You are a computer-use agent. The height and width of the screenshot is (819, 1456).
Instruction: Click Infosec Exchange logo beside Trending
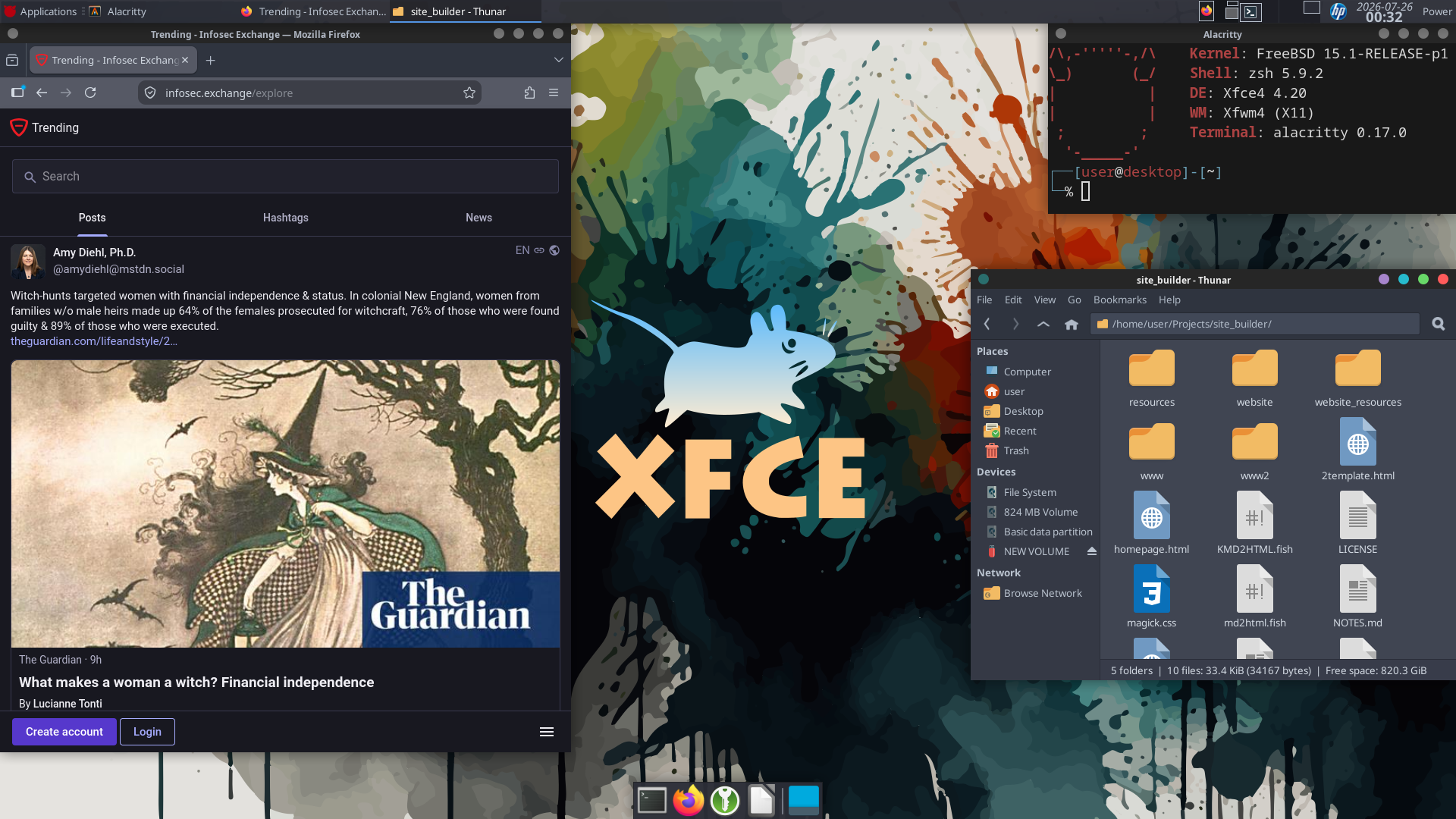tap(19, 127)
